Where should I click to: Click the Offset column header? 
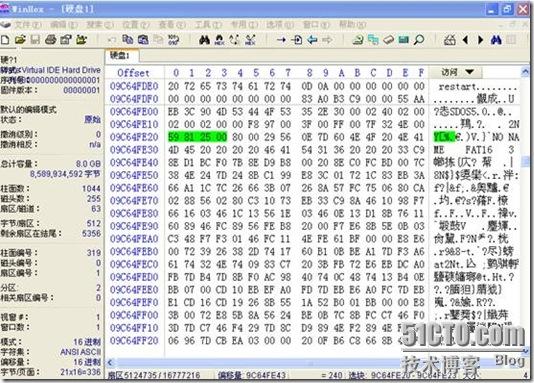[133, 73]
